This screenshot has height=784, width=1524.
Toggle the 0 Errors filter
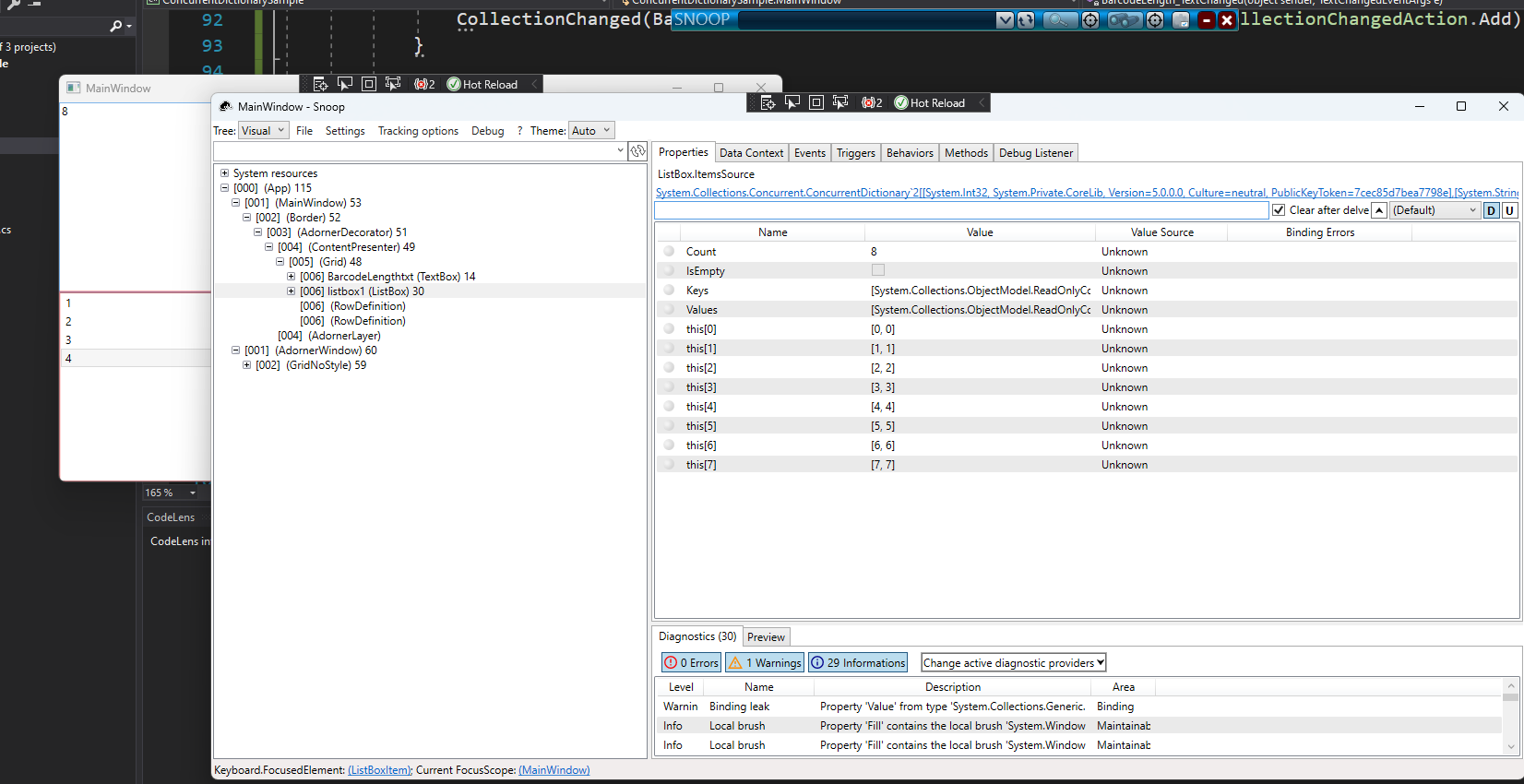point(691,662)
